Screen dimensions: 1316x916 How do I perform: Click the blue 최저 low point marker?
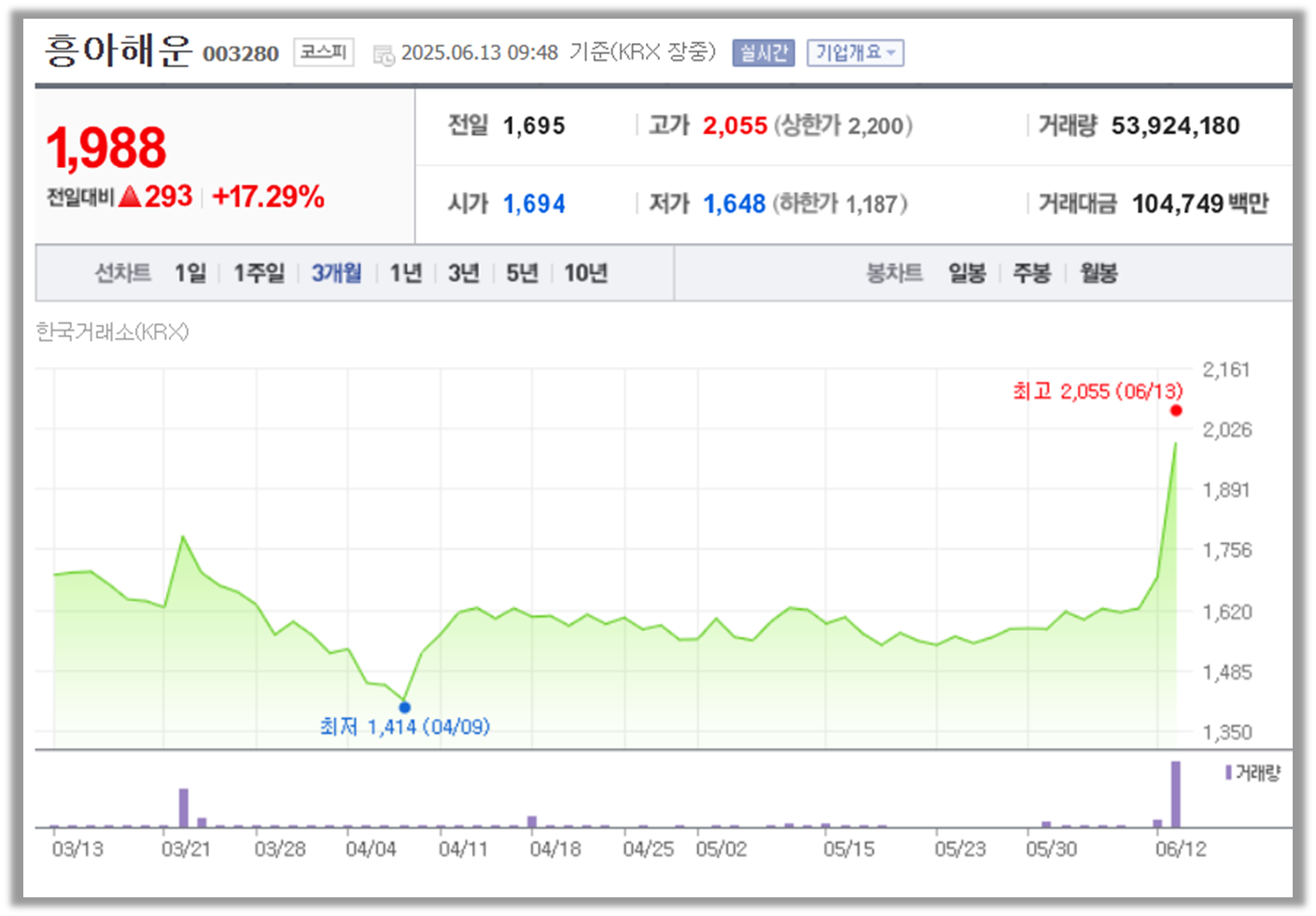point(405,708)
